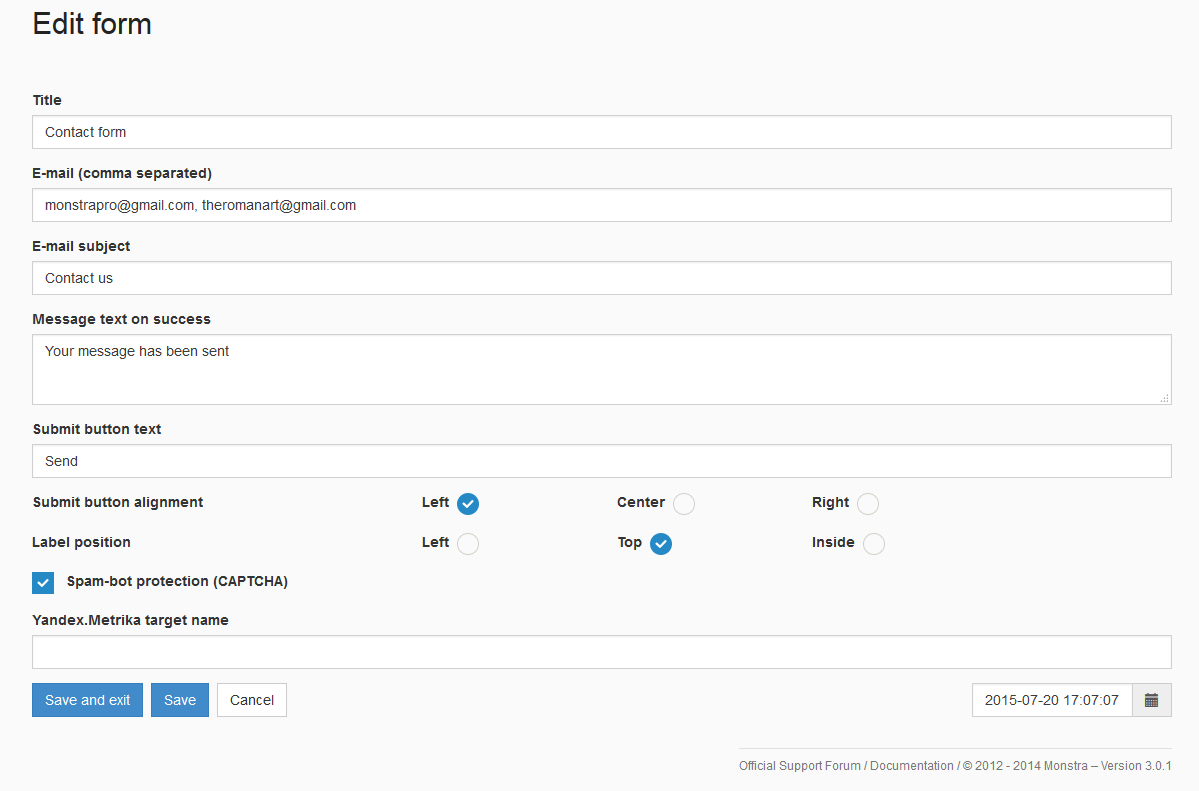
Task: Open the calendar date picker icon
Action: click(x=1151, y=700)
